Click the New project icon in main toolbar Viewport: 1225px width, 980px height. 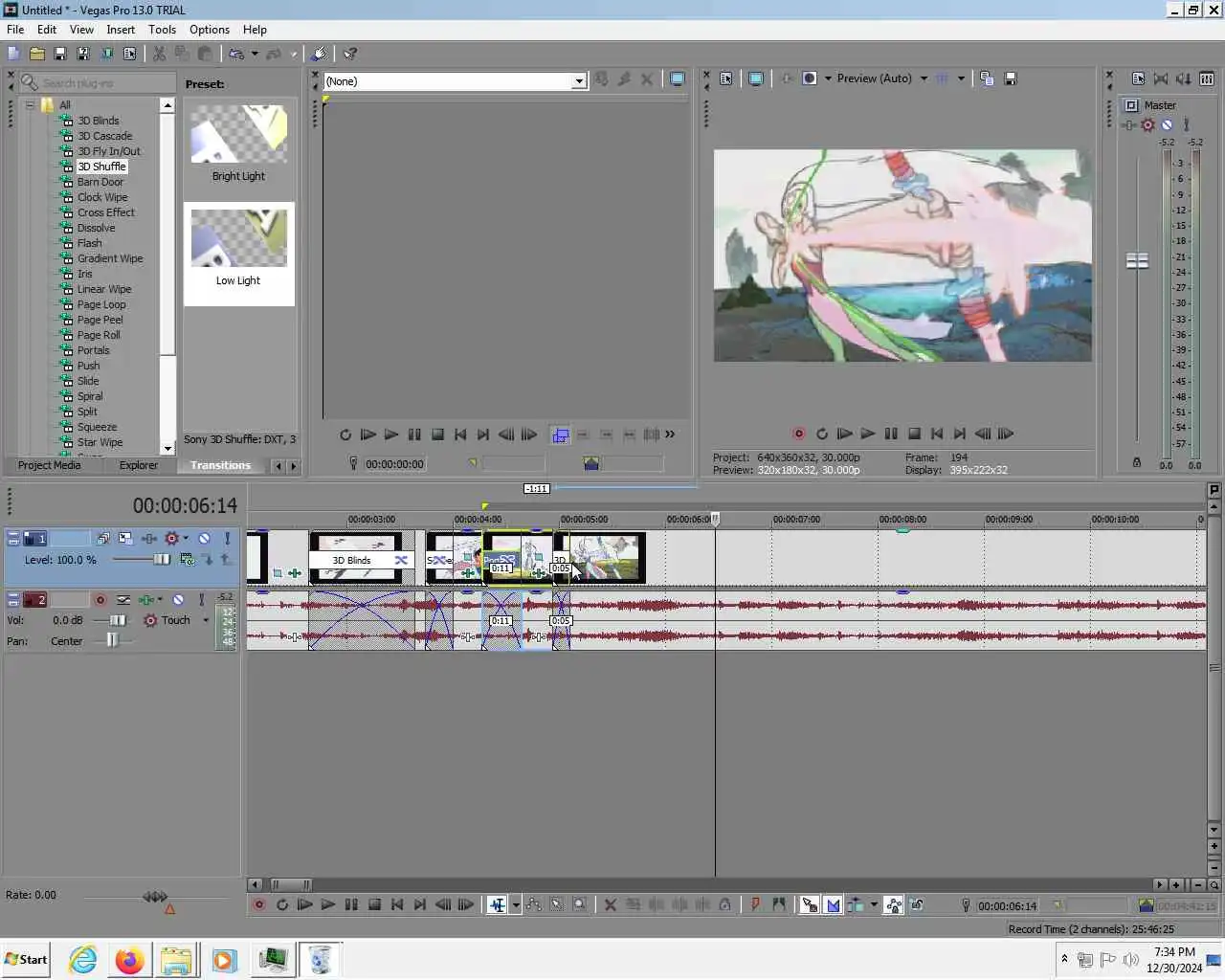13,54
